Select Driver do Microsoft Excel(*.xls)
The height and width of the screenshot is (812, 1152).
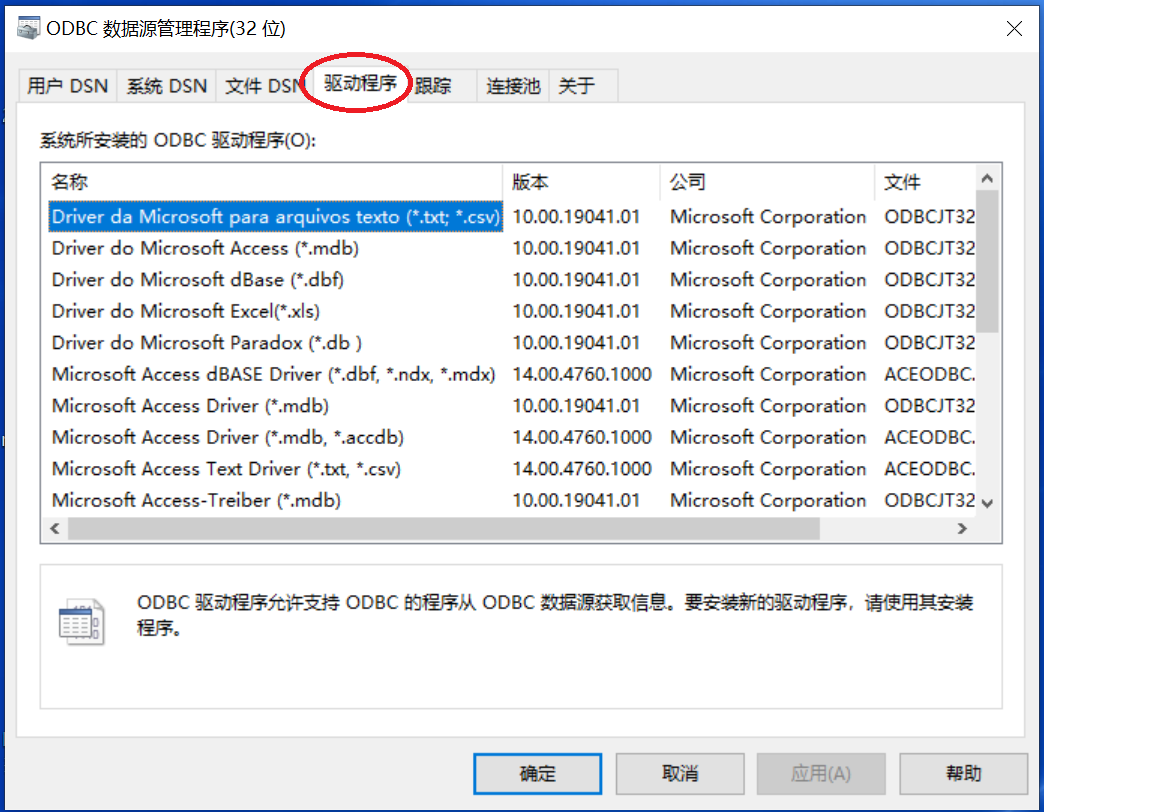tap(511, 312)
